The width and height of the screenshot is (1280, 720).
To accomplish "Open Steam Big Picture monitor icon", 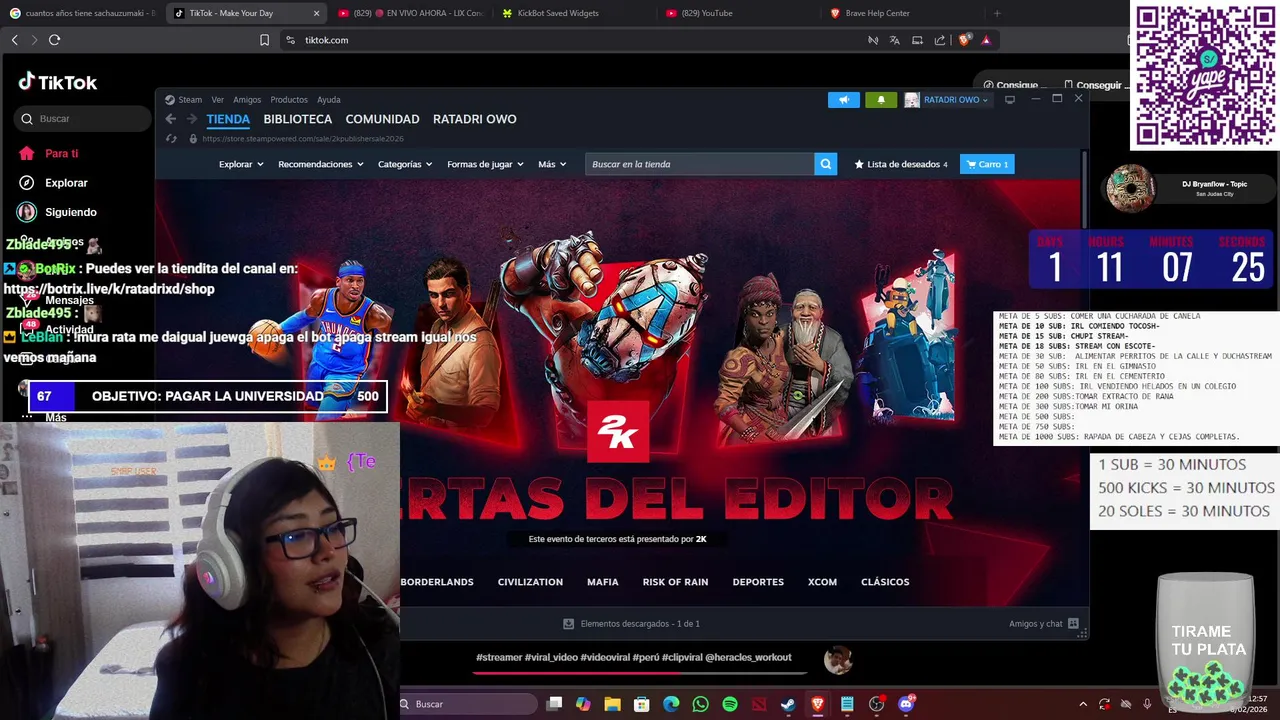I will tap(1010, 100).
